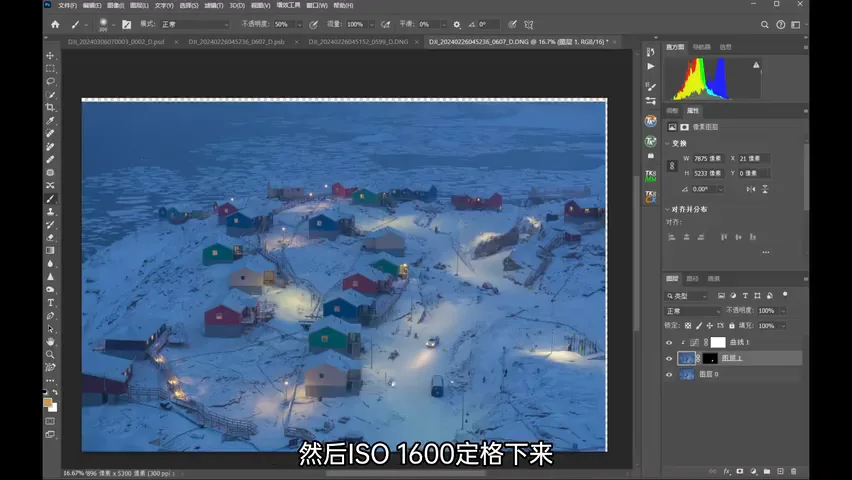Flip vertically in Properties panel
Screen dimensions: 852x480
pos(765,189)
